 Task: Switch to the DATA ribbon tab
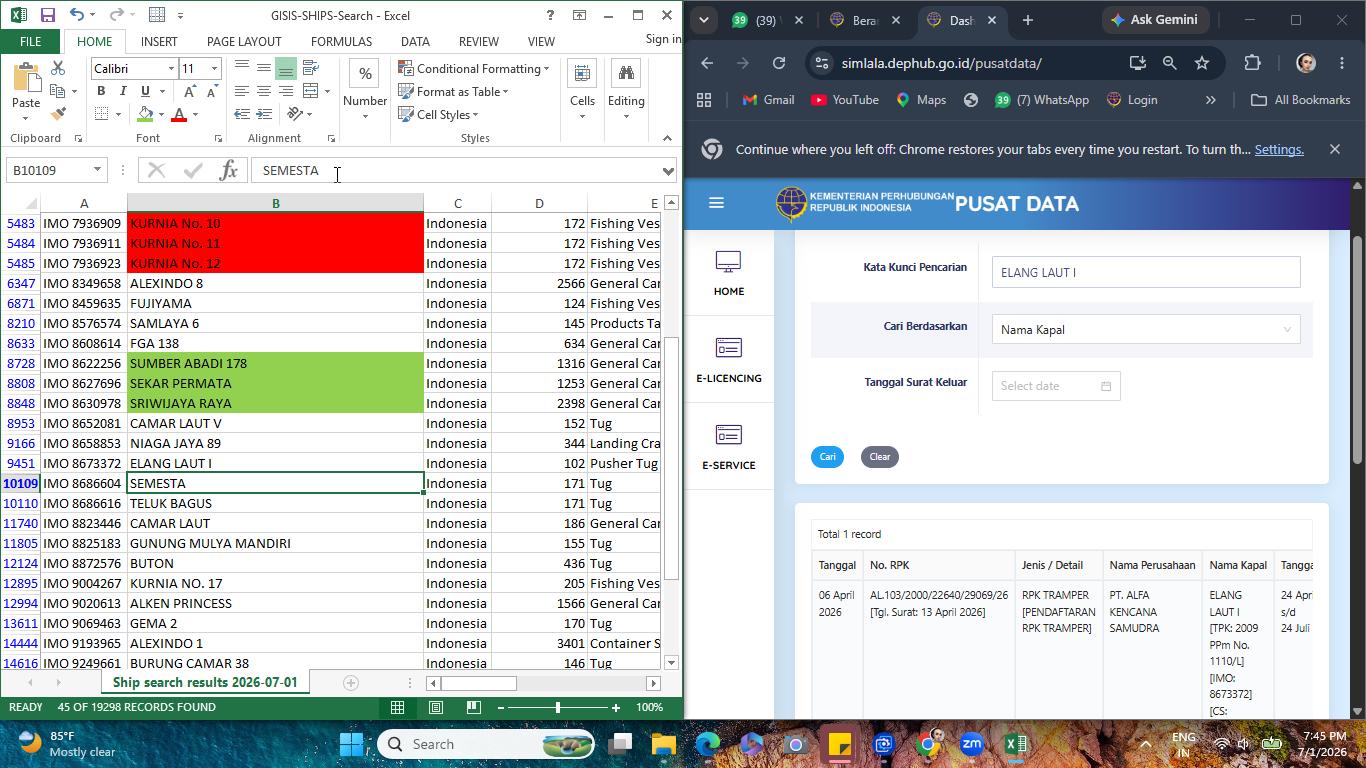click(x=415, y=41)
